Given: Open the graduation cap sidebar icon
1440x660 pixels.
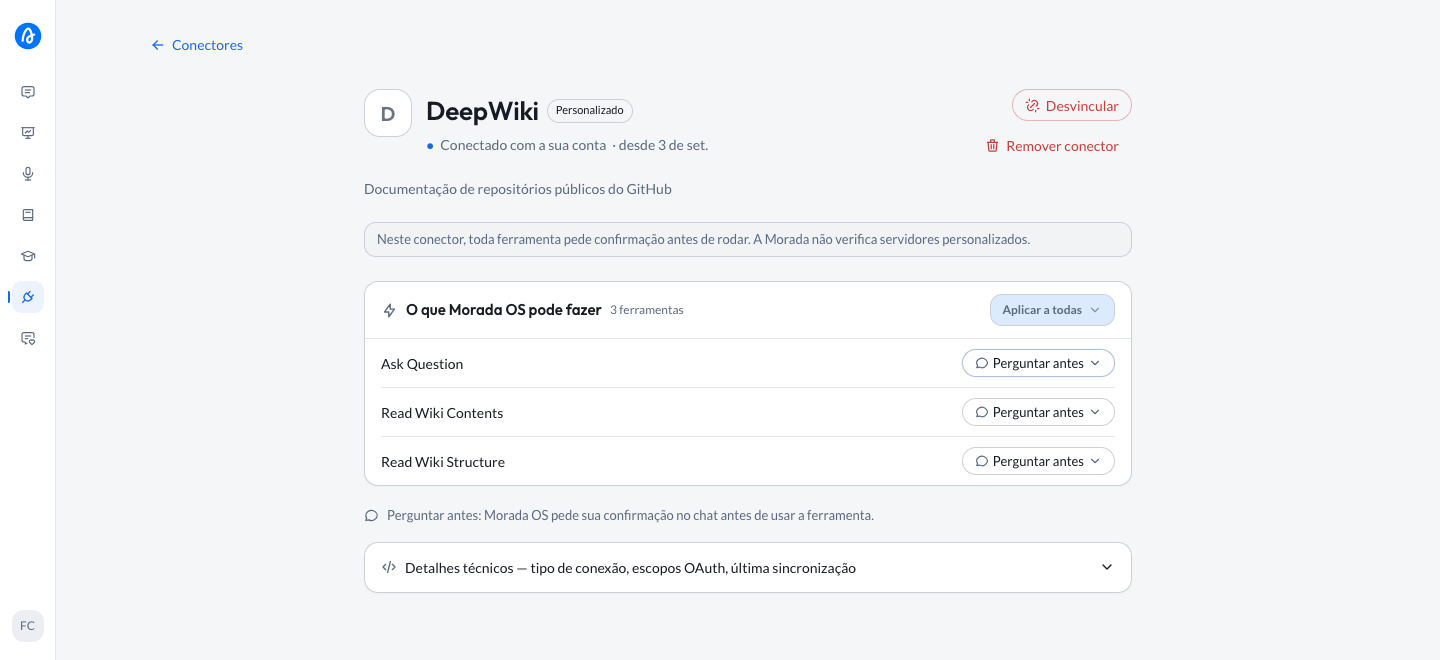Looking at the screenshot, I should click(28, 256).
